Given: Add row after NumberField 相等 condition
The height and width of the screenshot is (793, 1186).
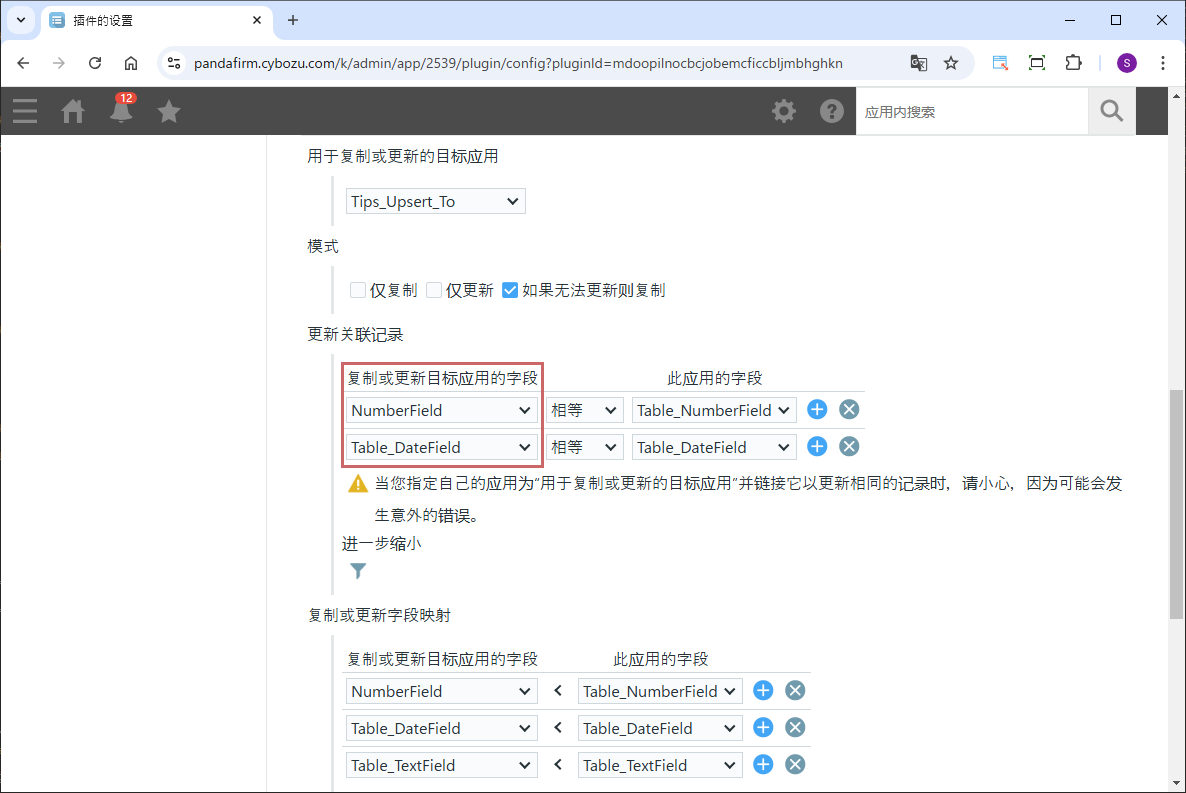Looking at the screenshot, I should coord(817,409).
